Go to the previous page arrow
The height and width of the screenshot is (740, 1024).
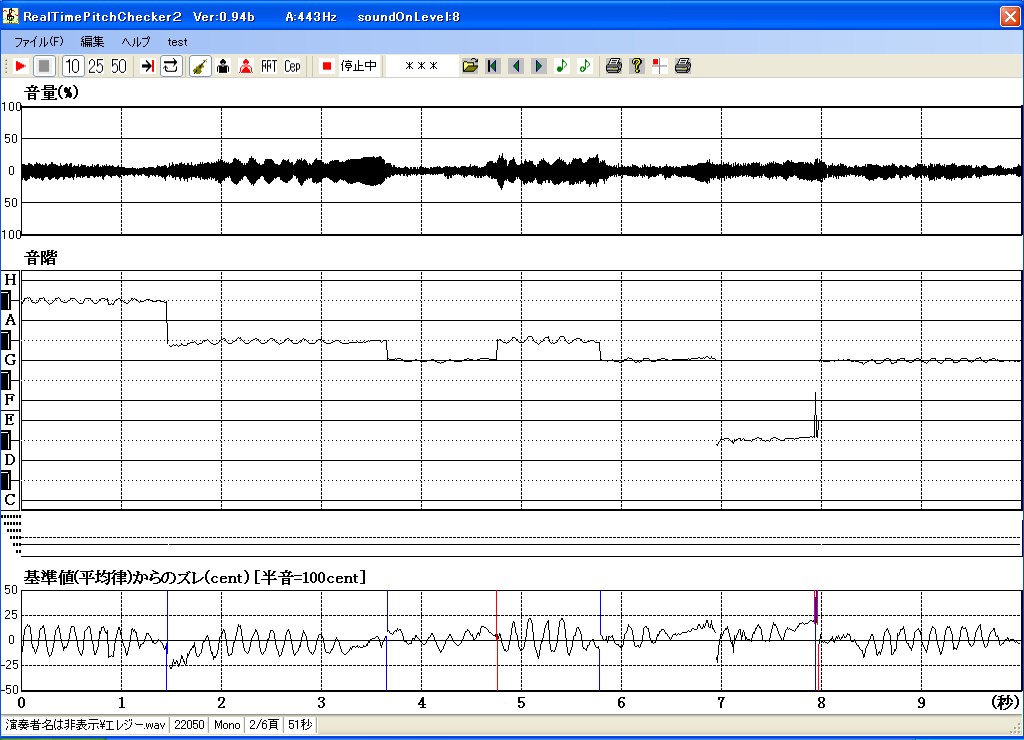516,66
